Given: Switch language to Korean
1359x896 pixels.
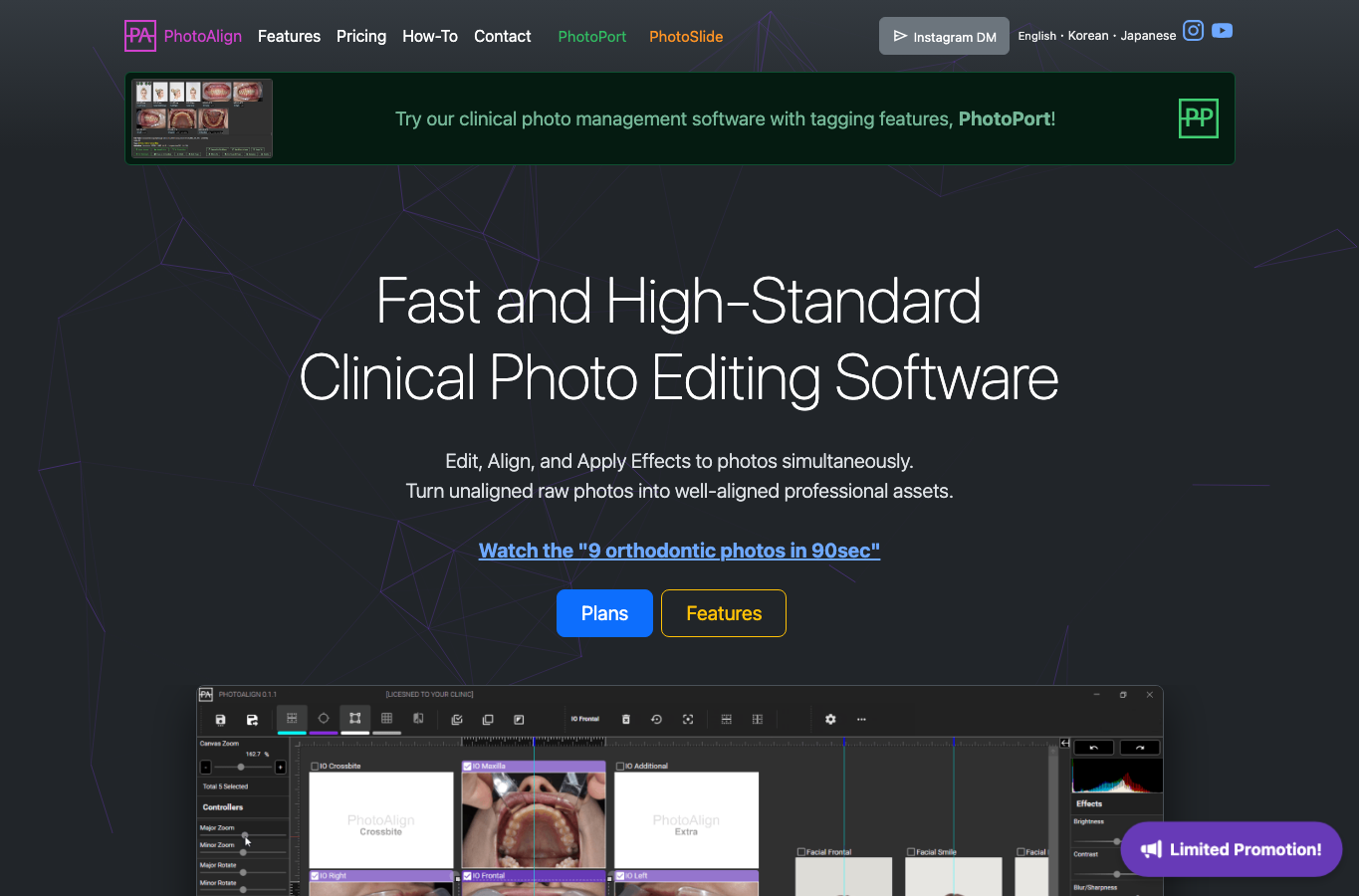Looking at the screenshot, I should [1088, 36].
